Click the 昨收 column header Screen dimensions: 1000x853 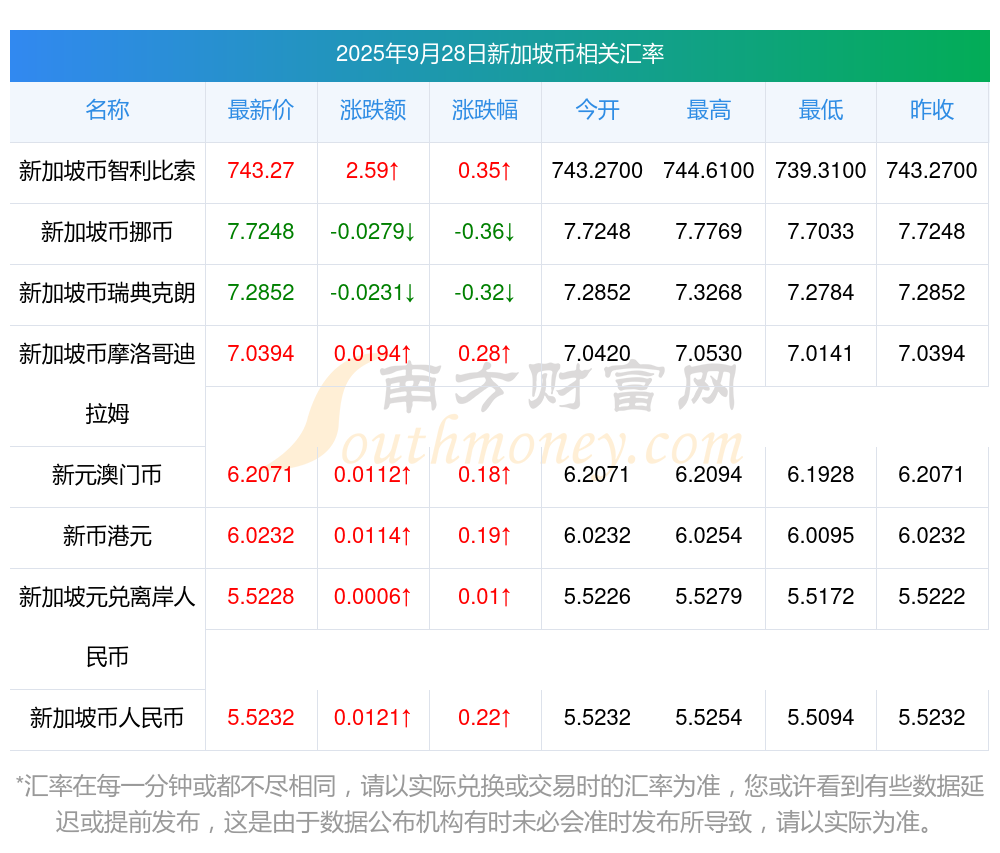pos(932,110)
